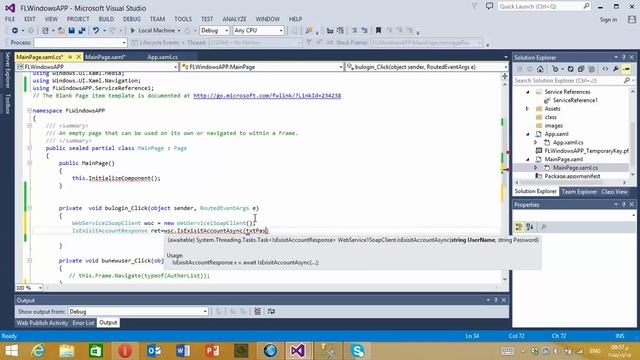The image size is (640, 360).
Task: Click the Save All icon
Action: 82,31
